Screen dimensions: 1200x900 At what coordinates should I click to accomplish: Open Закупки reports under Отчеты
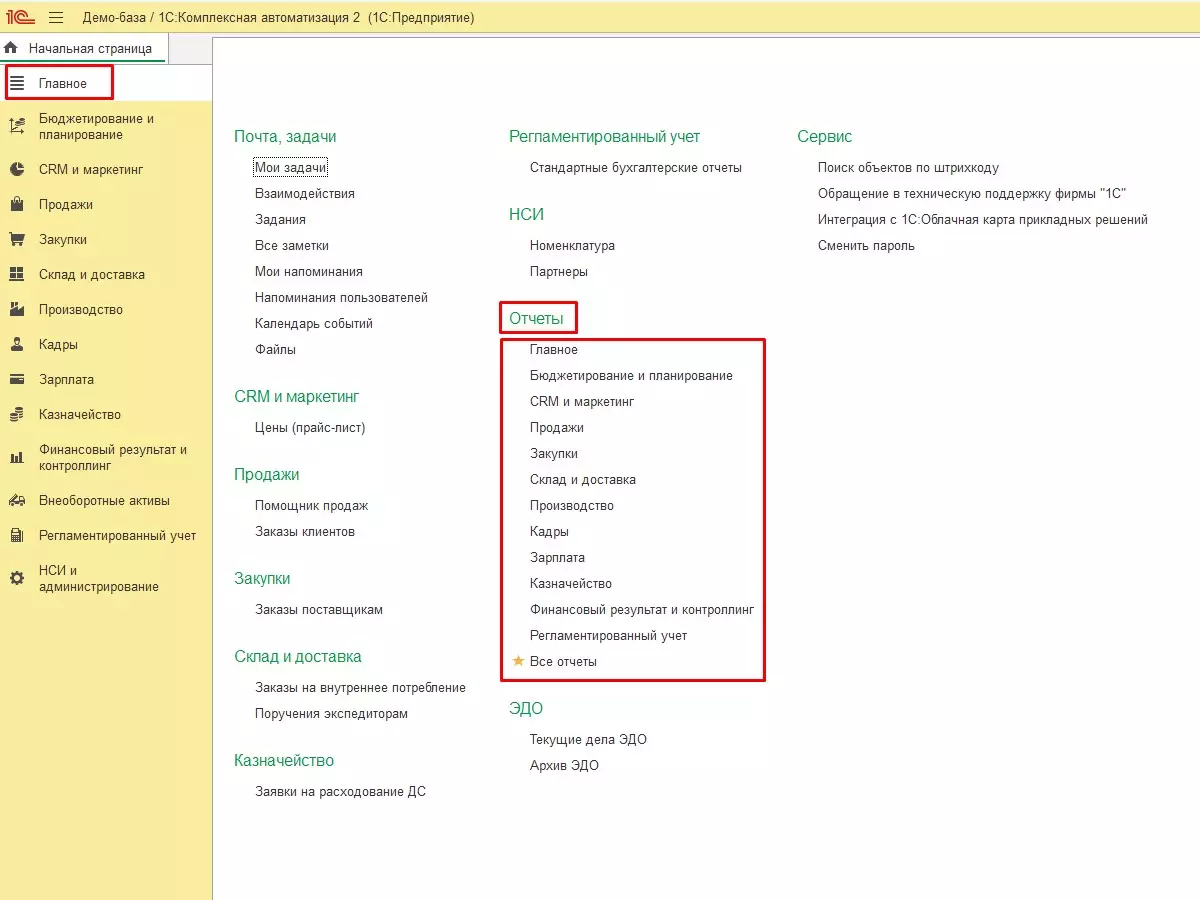[x=554, y=454]
